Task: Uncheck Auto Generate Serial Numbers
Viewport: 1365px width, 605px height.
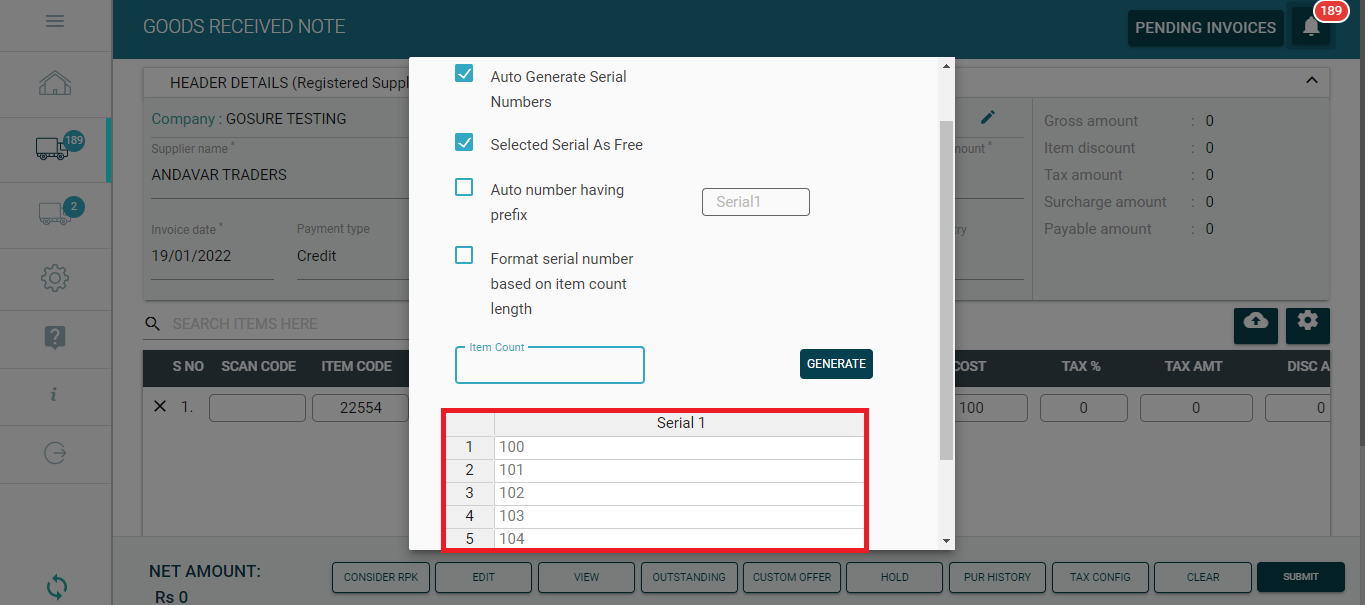Action: tap(464, 73)
